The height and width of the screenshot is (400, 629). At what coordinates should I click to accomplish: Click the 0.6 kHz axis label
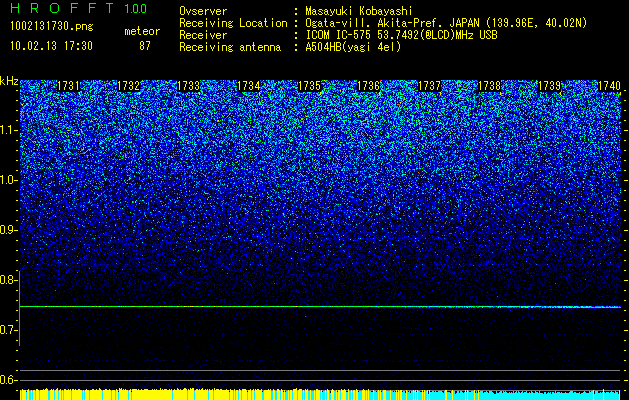tap(9, 380)
